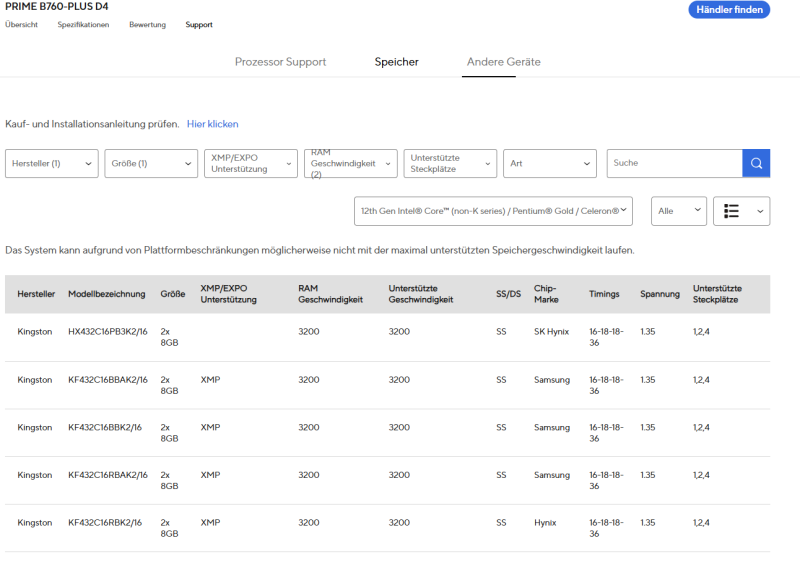The height and width of the screenshot is (575, 800).
Task: Open the Alle dropdown
Action: coord(679,211)
